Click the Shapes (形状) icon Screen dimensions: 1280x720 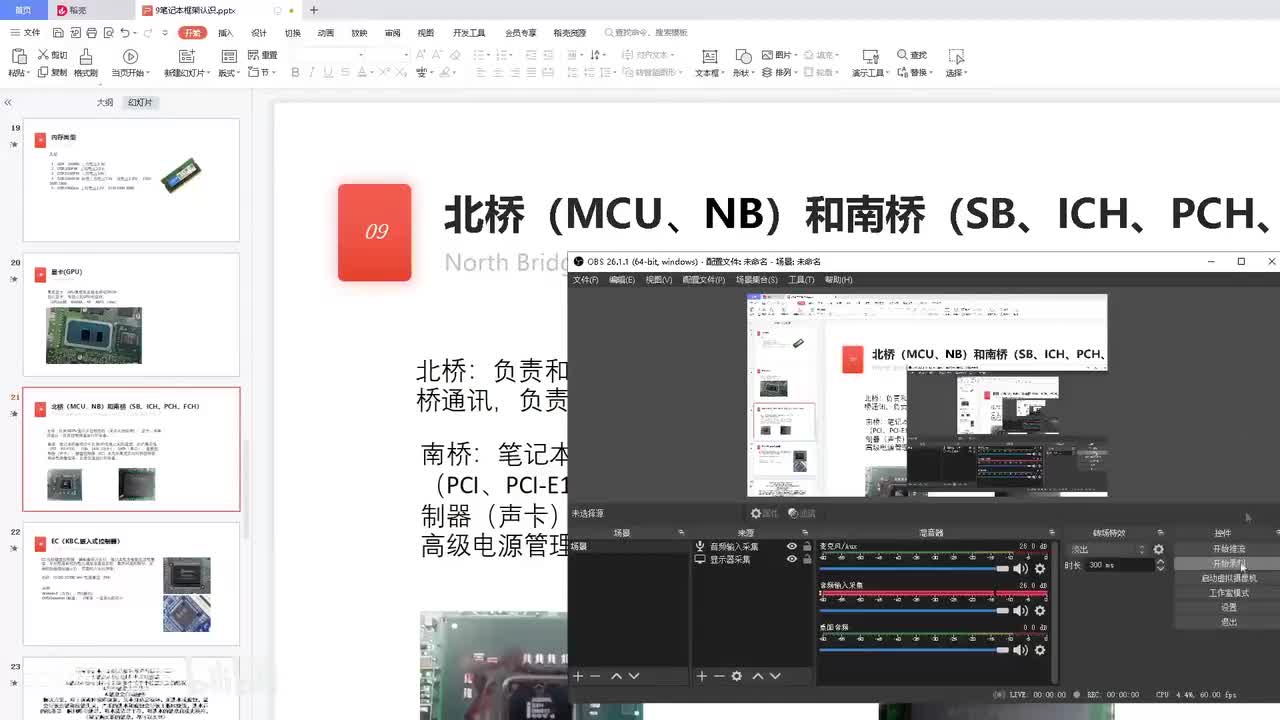[x=743, y=56]
